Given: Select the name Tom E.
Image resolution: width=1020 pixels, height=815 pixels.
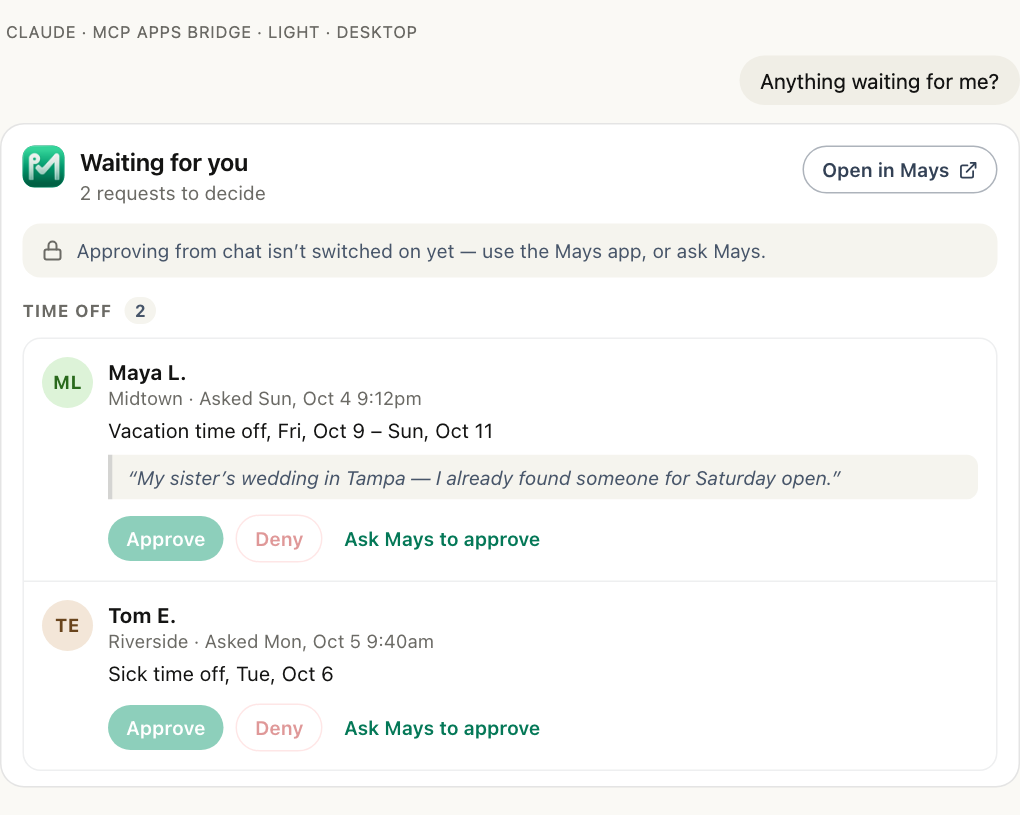Looking at the screenshot, I should point(142,615).
